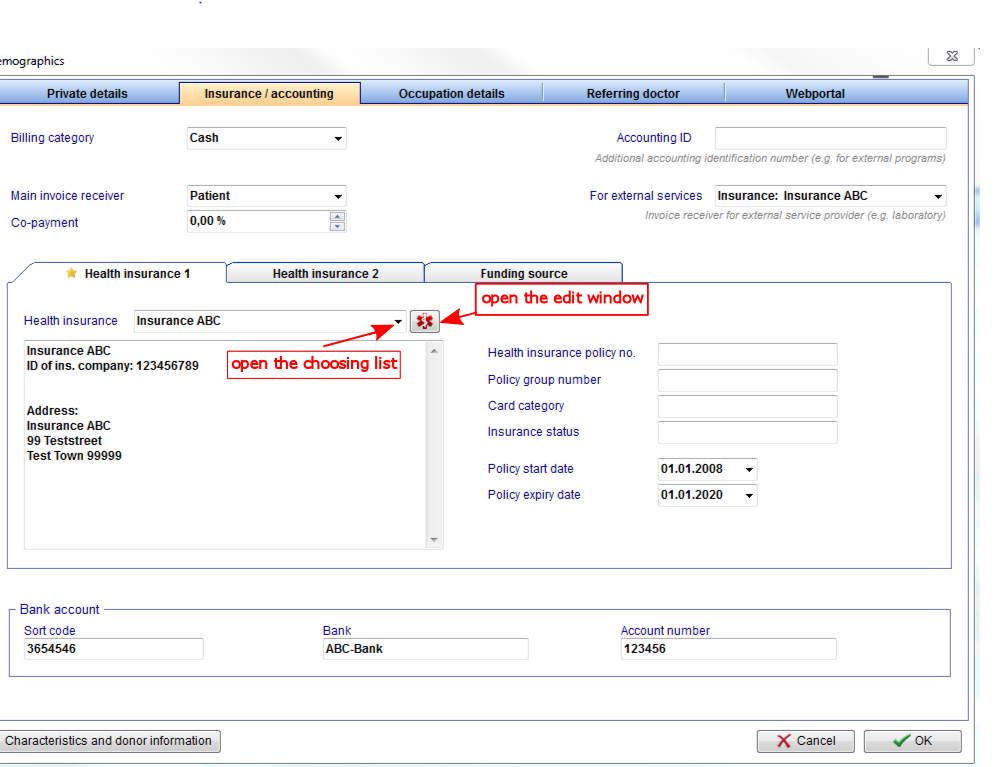Open Characteristics and donor information
998x767 pixels.
click(109, 741)
